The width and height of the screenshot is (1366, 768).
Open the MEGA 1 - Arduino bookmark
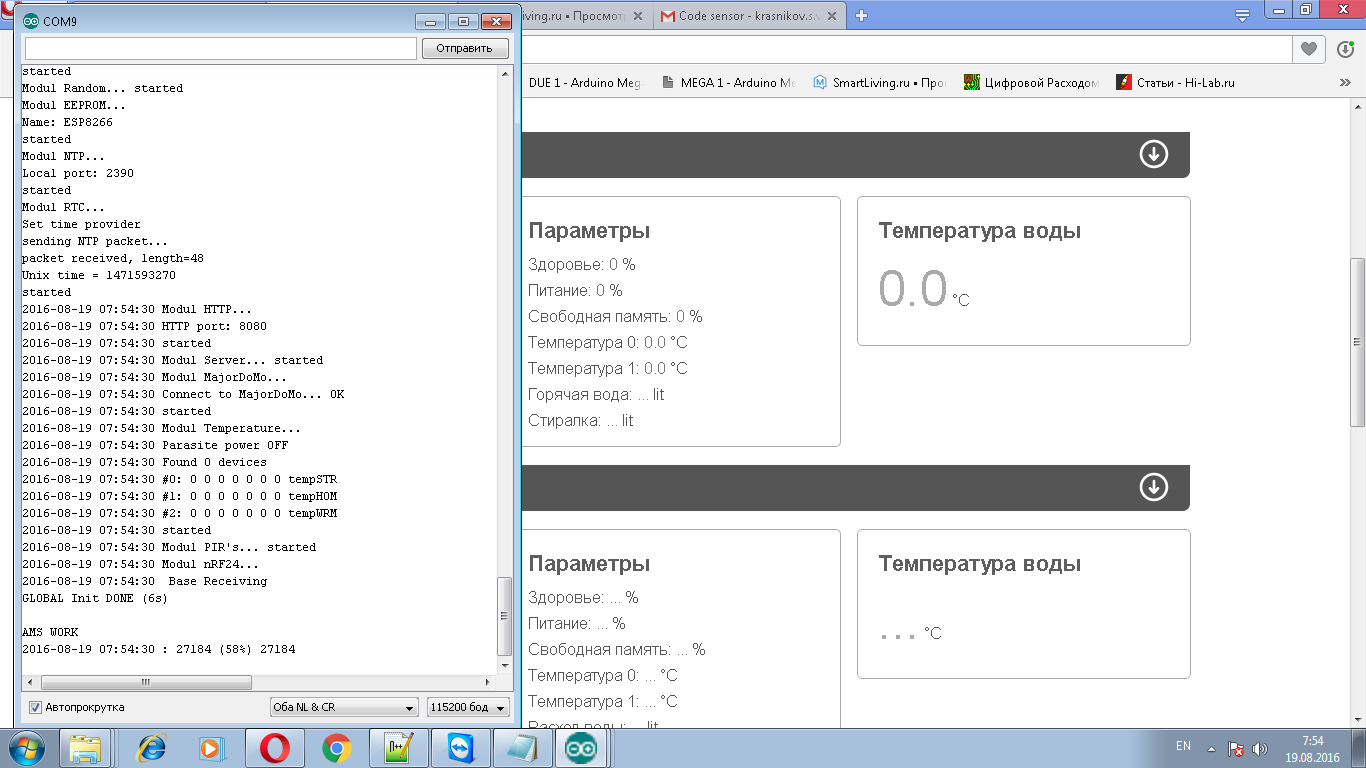(x=727, y=83)
